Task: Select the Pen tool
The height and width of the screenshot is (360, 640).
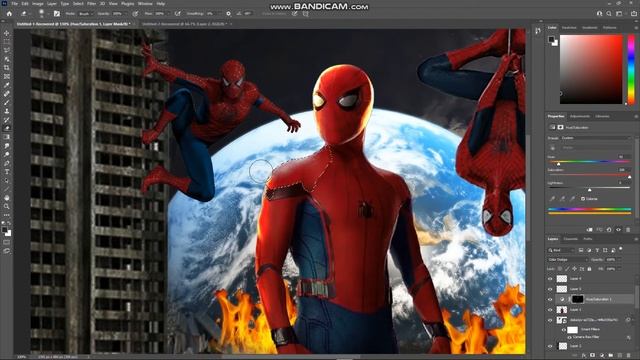Action: pyautogui.click(x=7, y=163)
